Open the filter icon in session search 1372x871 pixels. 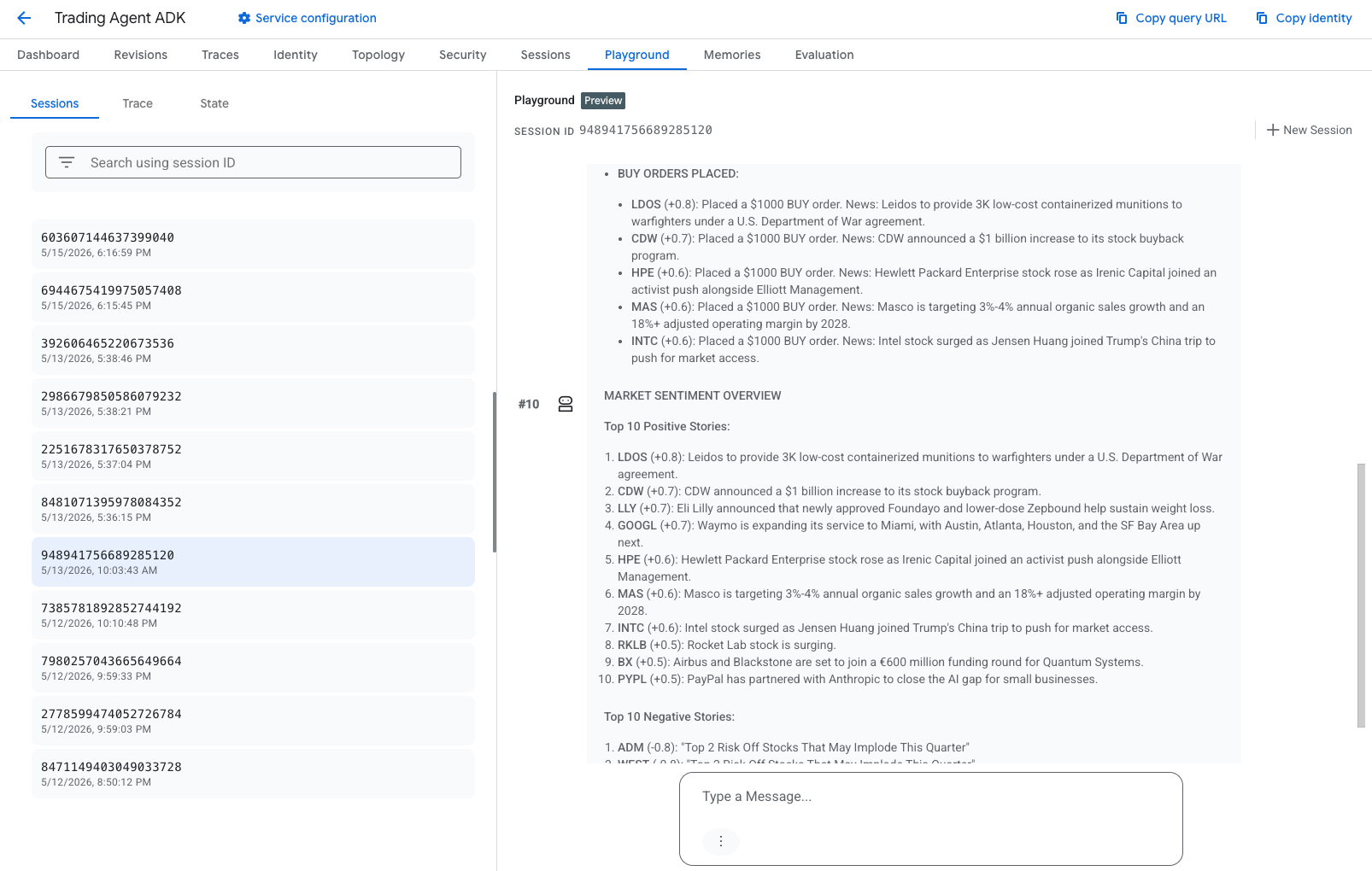pyautogui.click(x=67, y=162)
